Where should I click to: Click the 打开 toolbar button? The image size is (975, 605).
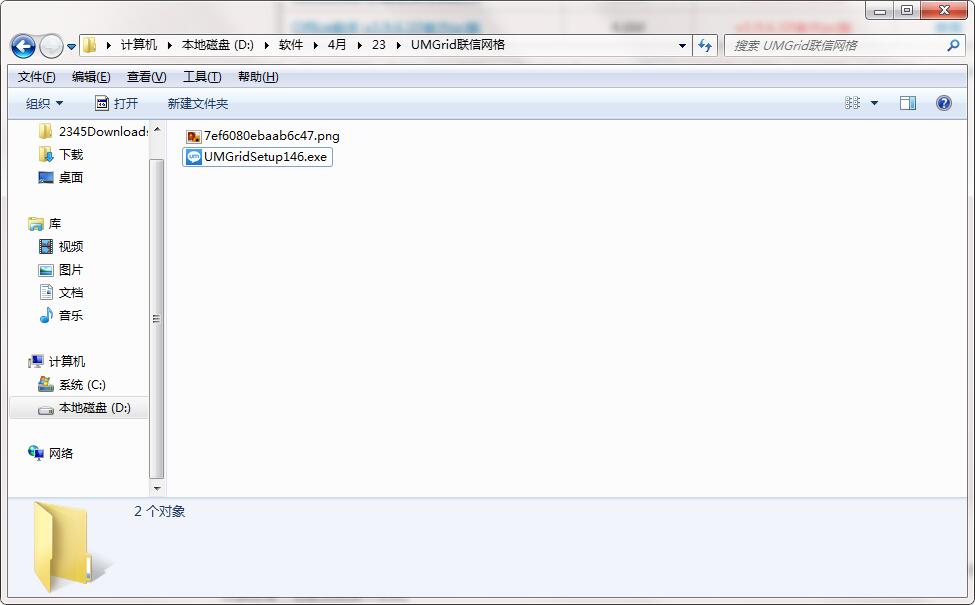coord(116,103)
